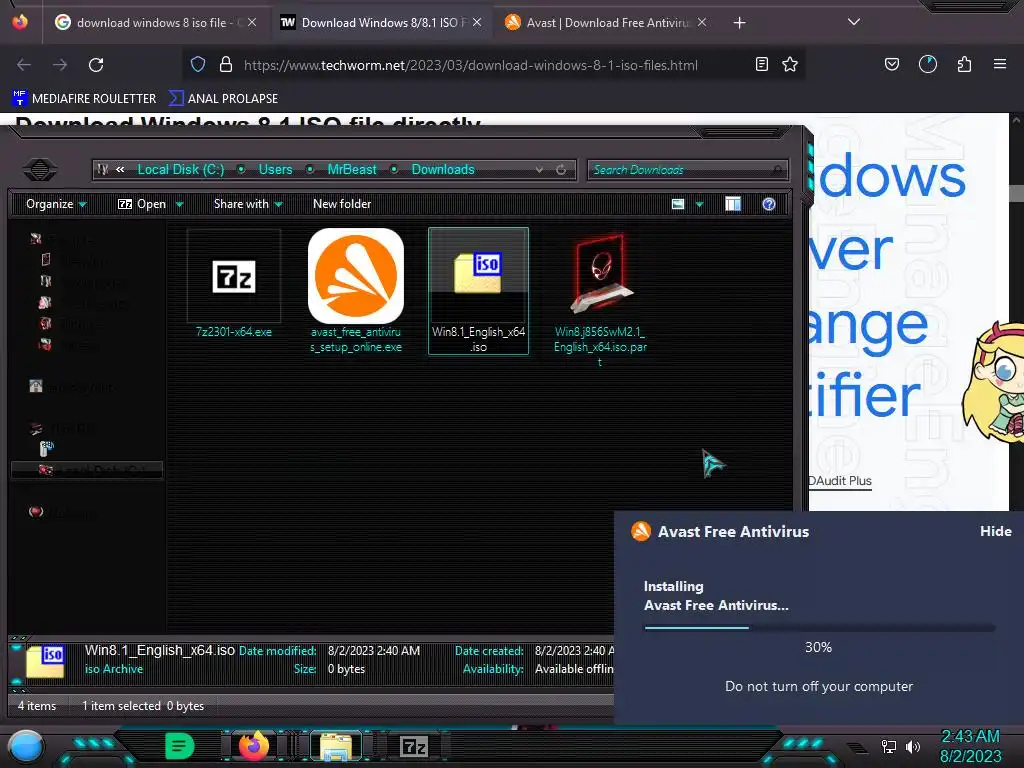
Task: Select the 7z2301-x64.exe file
Action: [x=234, y=284]
